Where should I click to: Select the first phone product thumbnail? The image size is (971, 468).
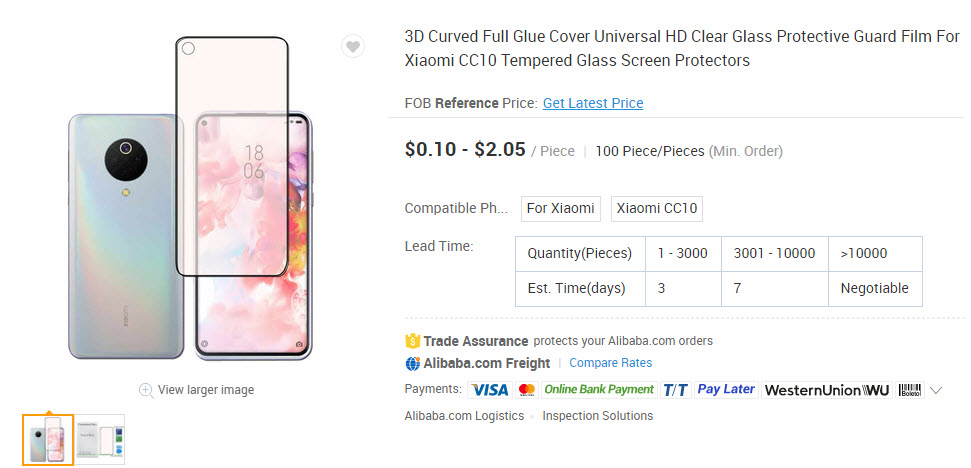(x=48, y=439)
